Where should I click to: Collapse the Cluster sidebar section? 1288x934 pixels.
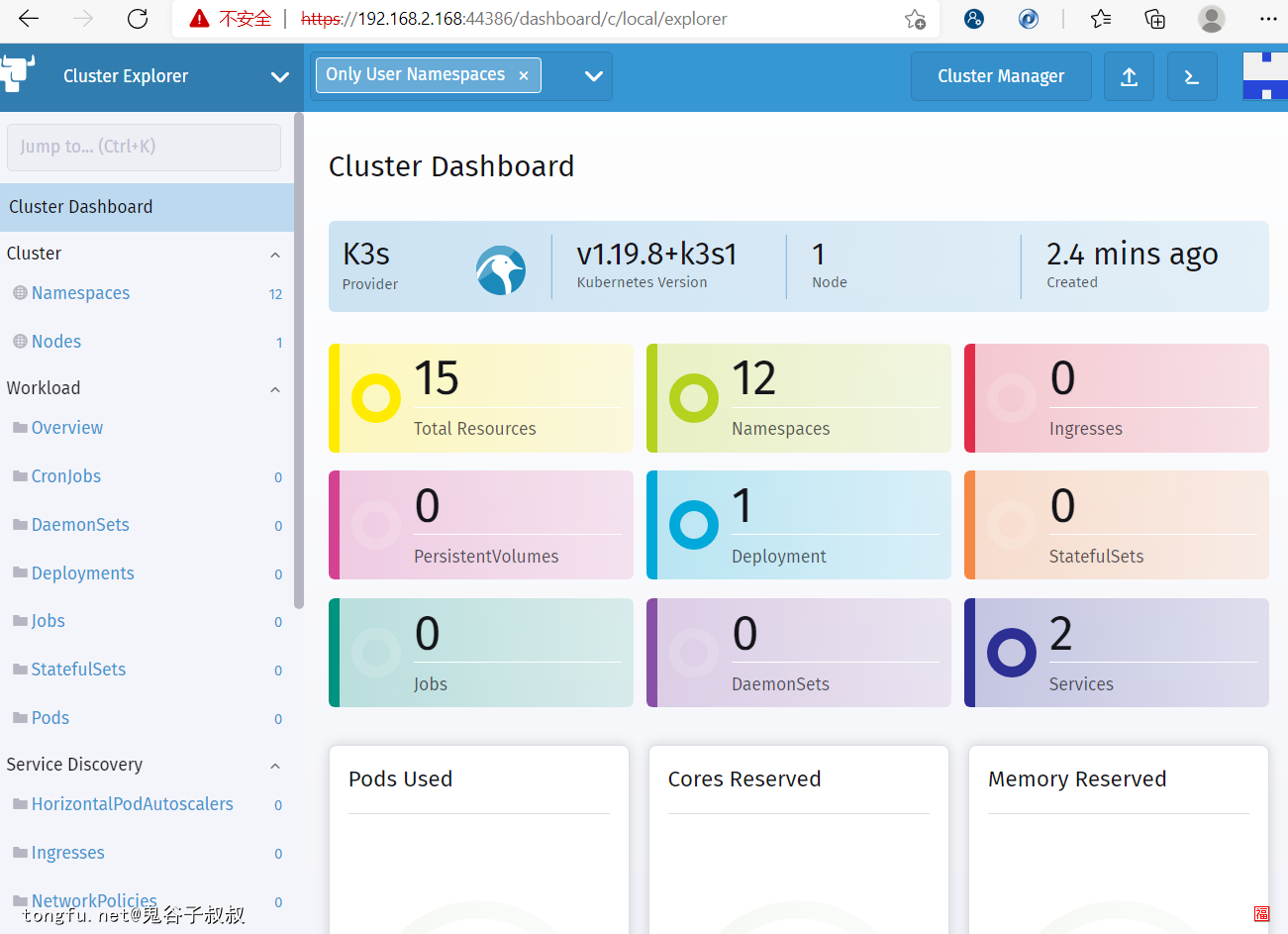(x=275, y=255)
